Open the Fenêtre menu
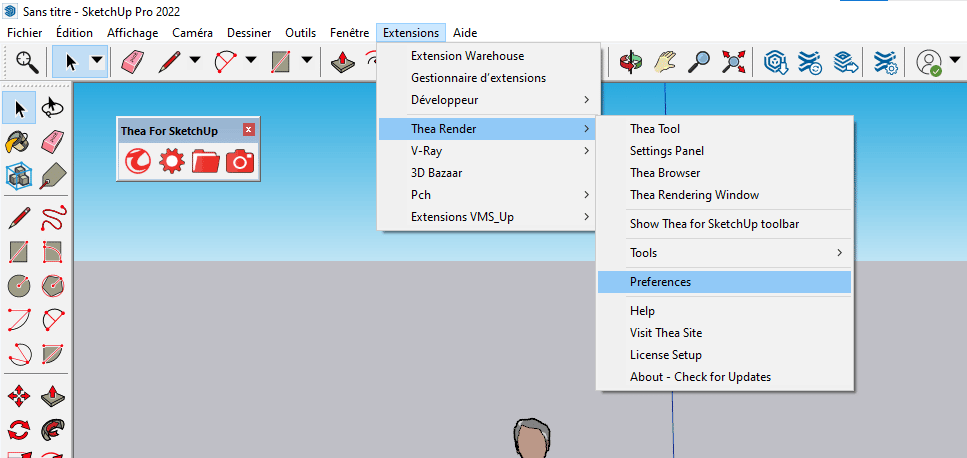The height and width of the screenshot is (458, 967). pyautogui.click(x=350, y=33)
